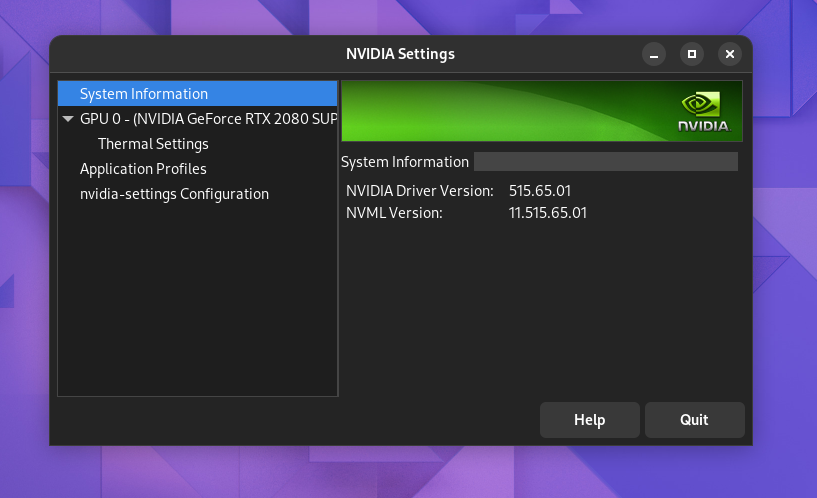Quit NVIDIA Settings with Quit button
Image resolution: width=817 pixels, height=498 pixels.
click(x=695, y=420)
